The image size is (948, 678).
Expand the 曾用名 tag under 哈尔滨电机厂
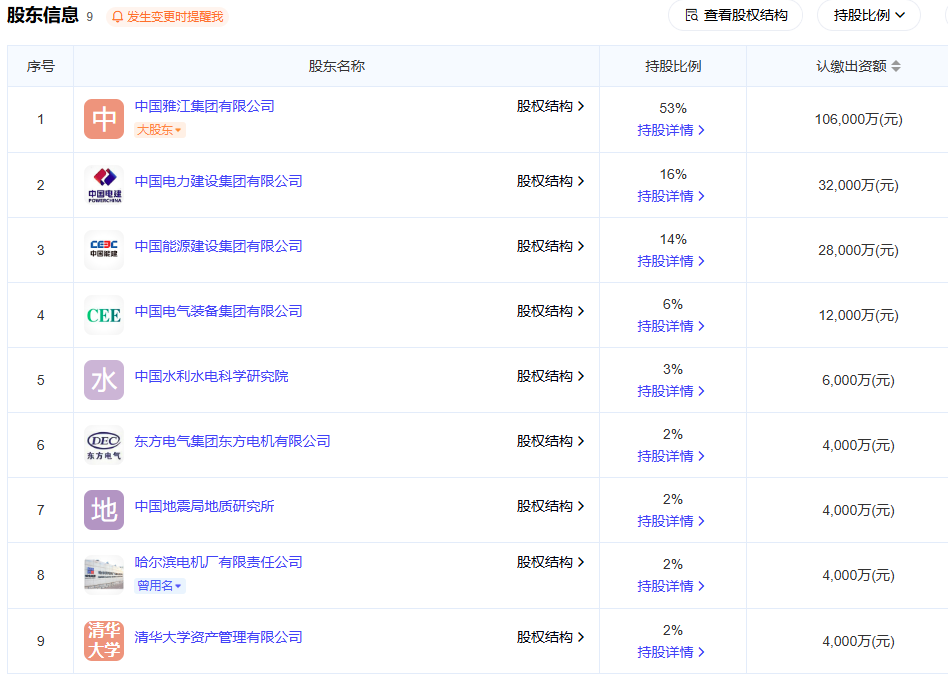(157, 586)
